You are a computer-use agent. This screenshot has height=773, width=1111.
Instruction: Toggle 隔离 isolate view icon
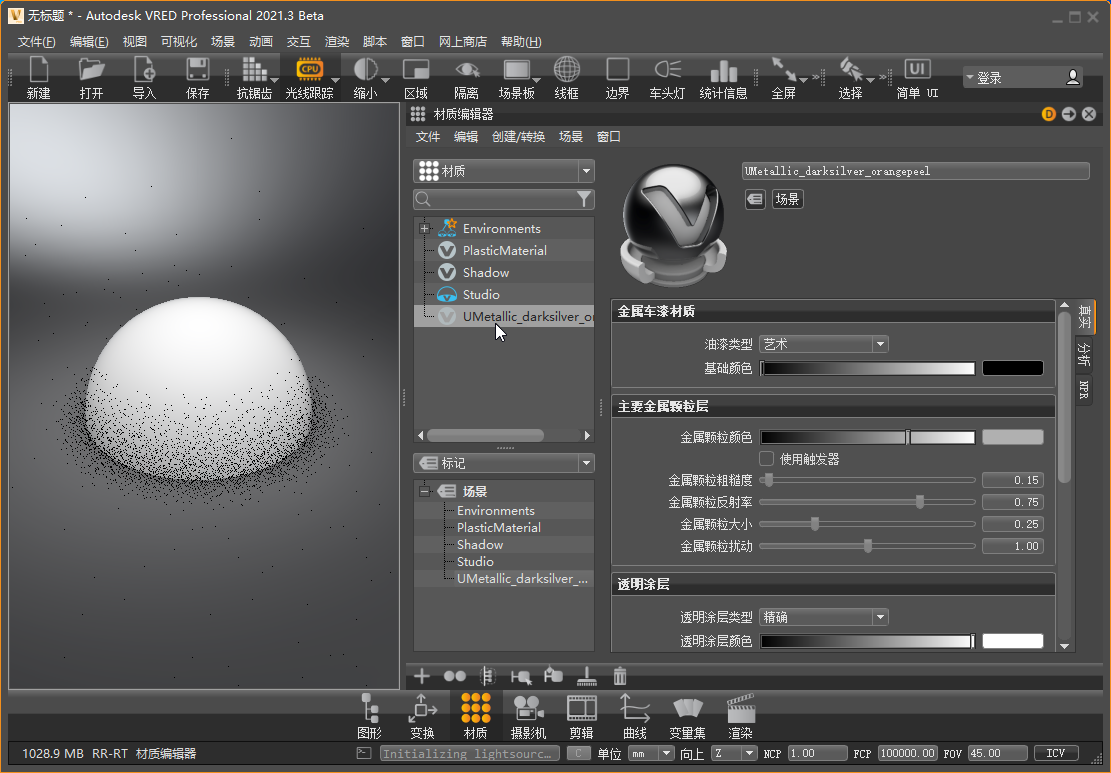[466, 69]
